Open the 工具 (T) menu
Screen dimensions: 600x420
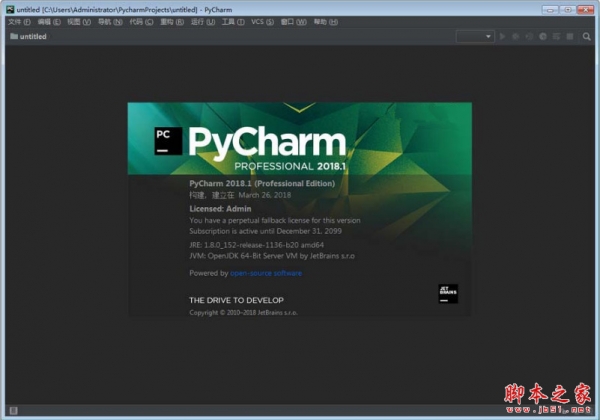pos(231,21)
